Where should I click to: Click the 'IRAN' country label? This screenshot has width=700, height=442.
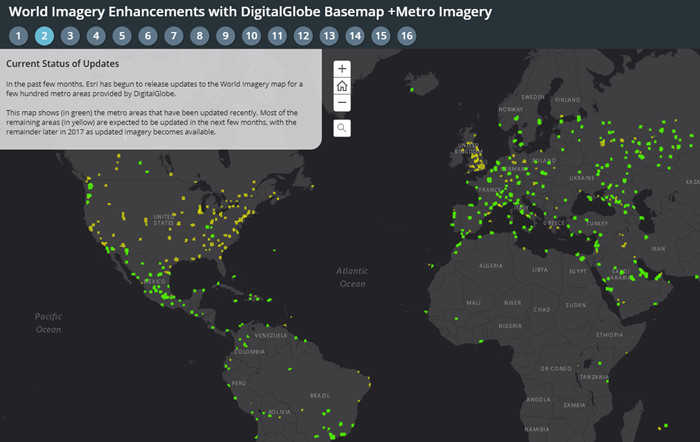coord(658,249)
